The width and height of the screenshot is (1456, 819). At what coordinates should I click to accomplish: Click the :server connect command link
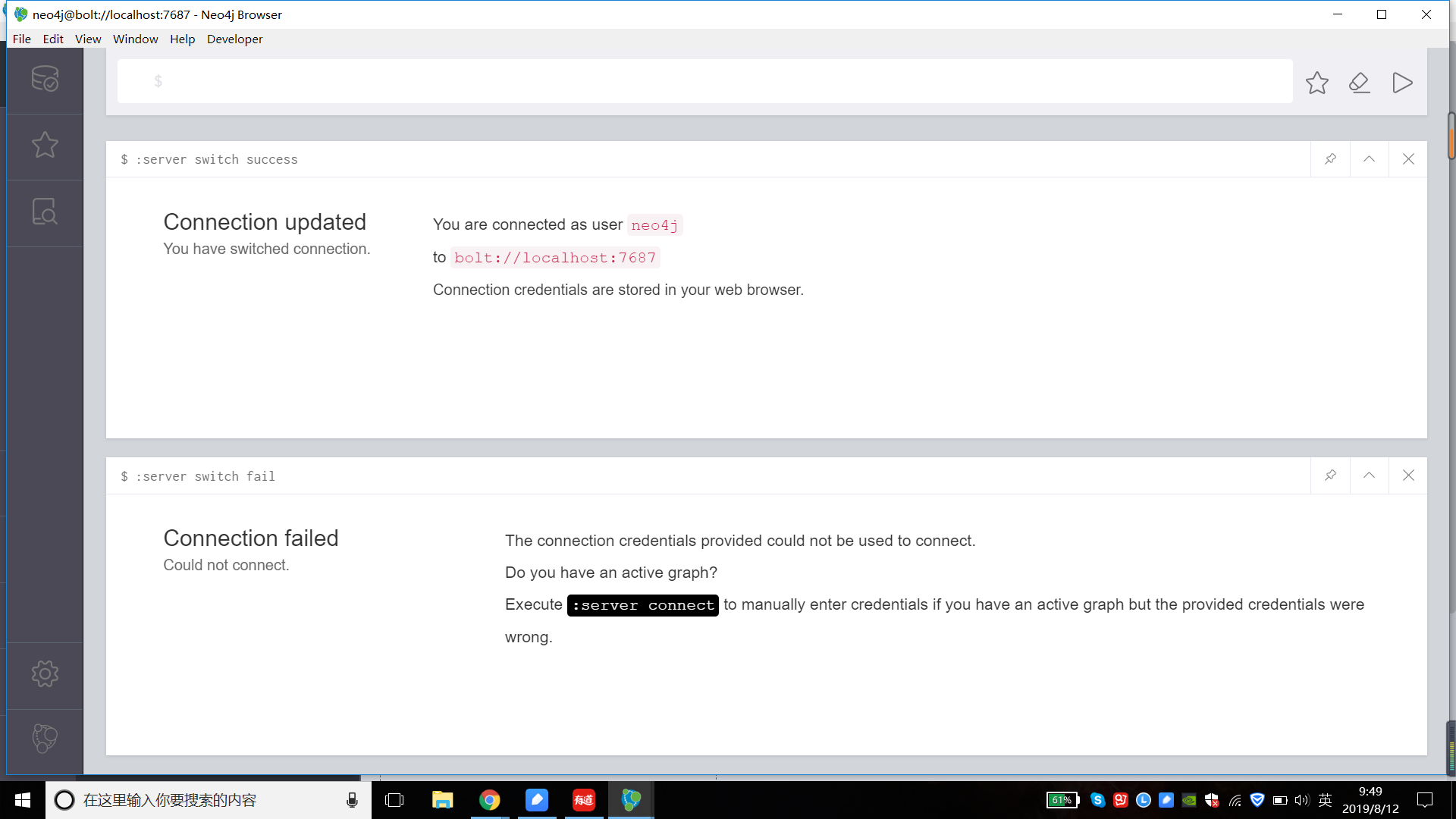642,605
